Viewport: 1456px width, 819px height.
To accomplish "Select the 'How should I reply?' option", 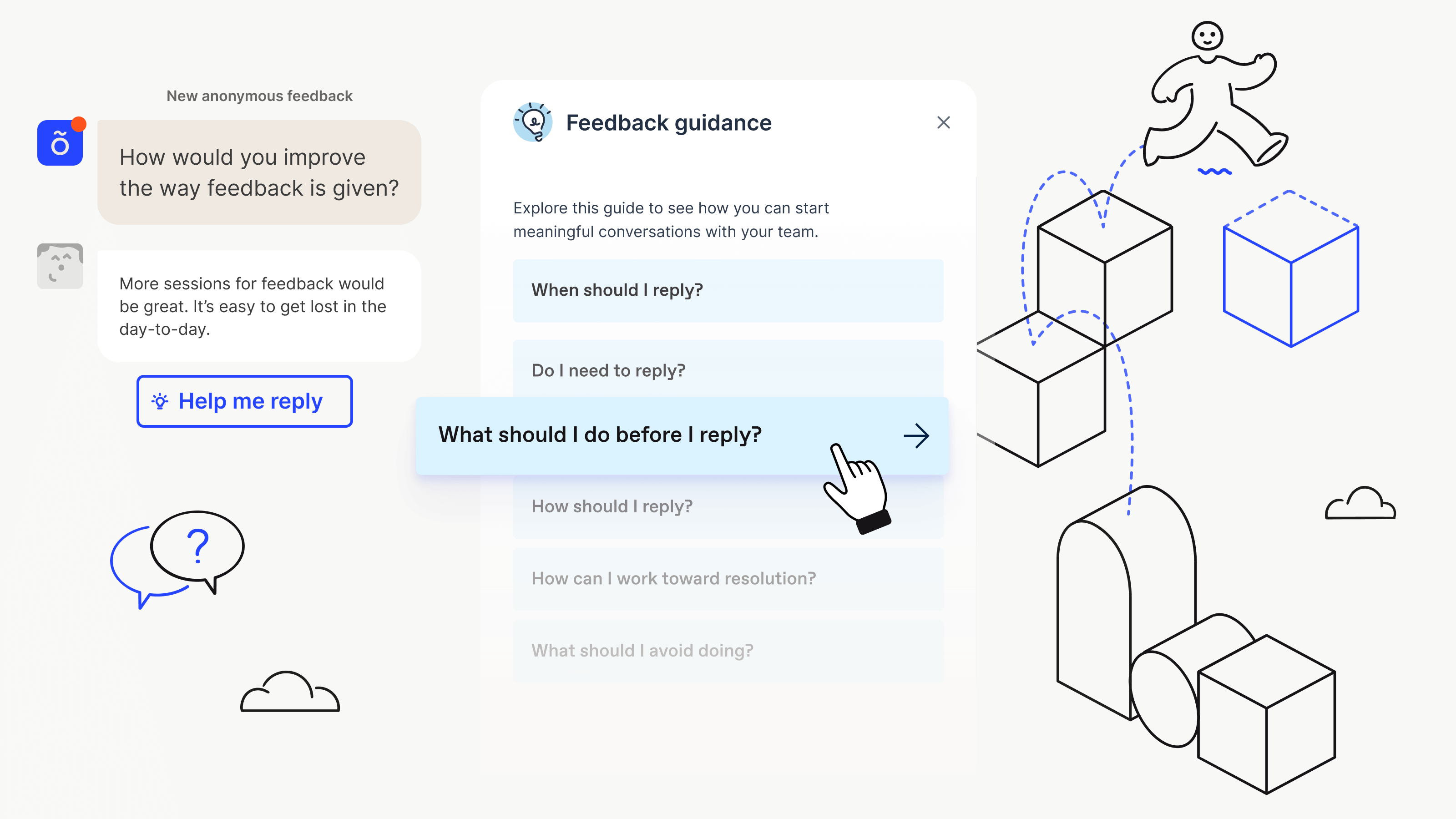I will pos(612,505).
